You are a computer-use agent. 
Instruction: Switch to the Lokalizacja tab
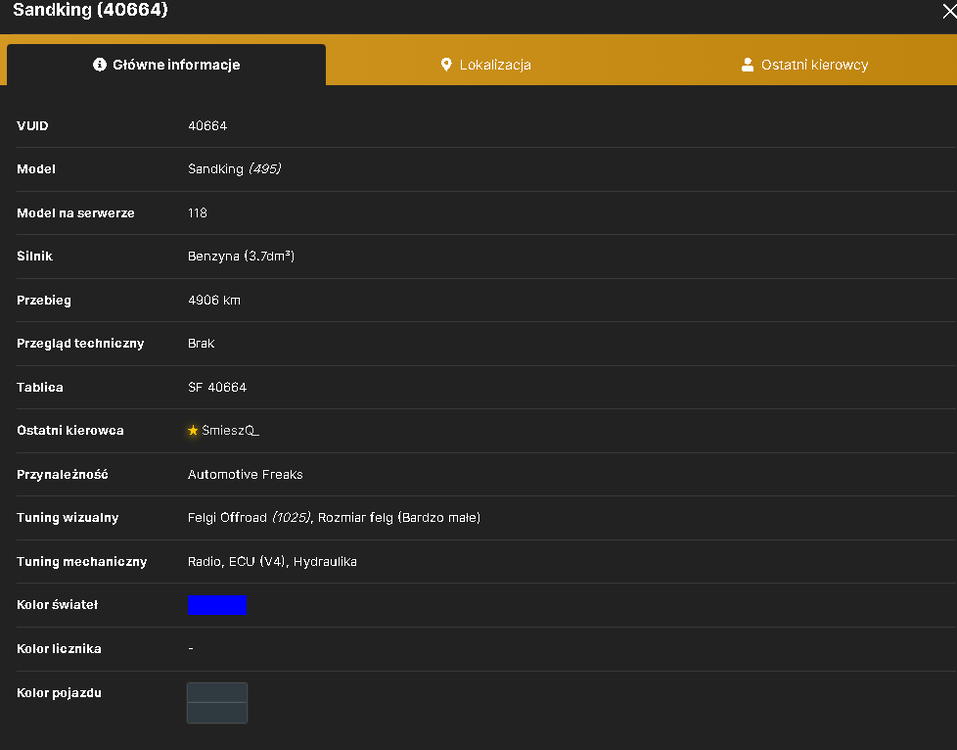point(486,65)
